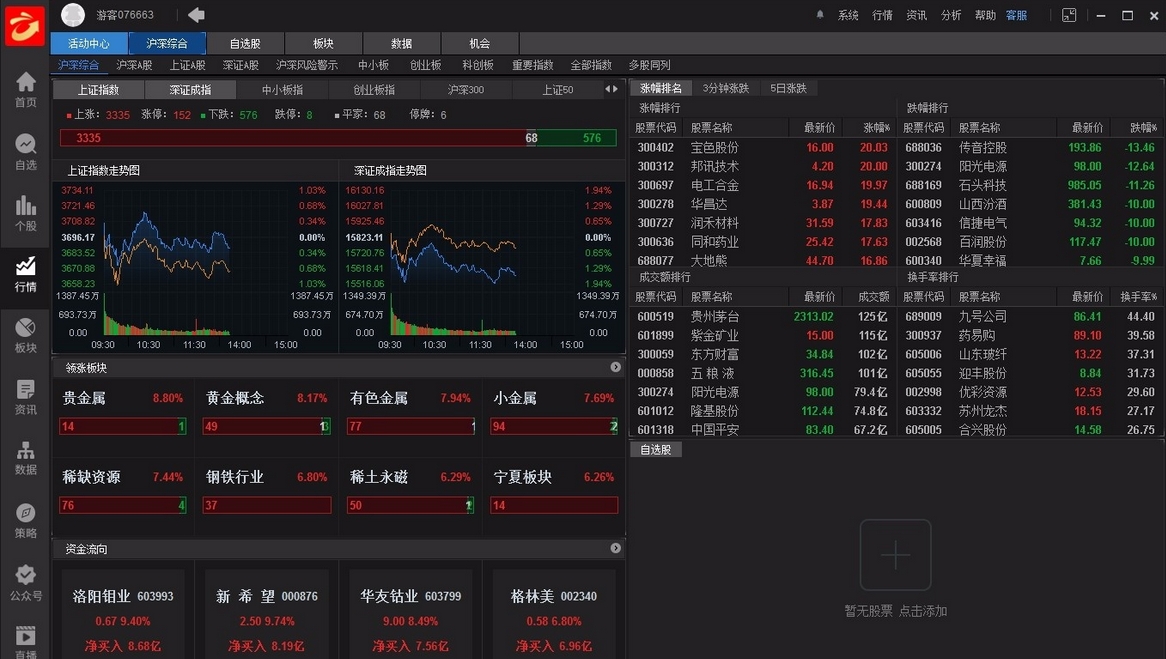The height and width of the screenshot is (659, 1166).
Task: Open the 系统 menu in the title bar
Action: (x=848, y=14)
